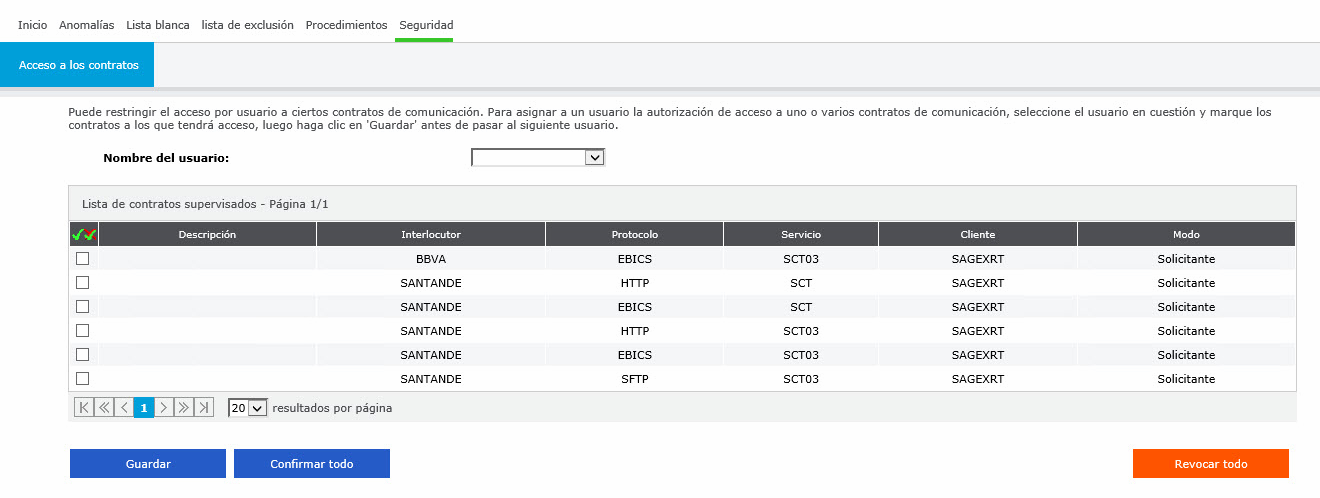Sort by the Protocolo column header

(x=634, y=234)
